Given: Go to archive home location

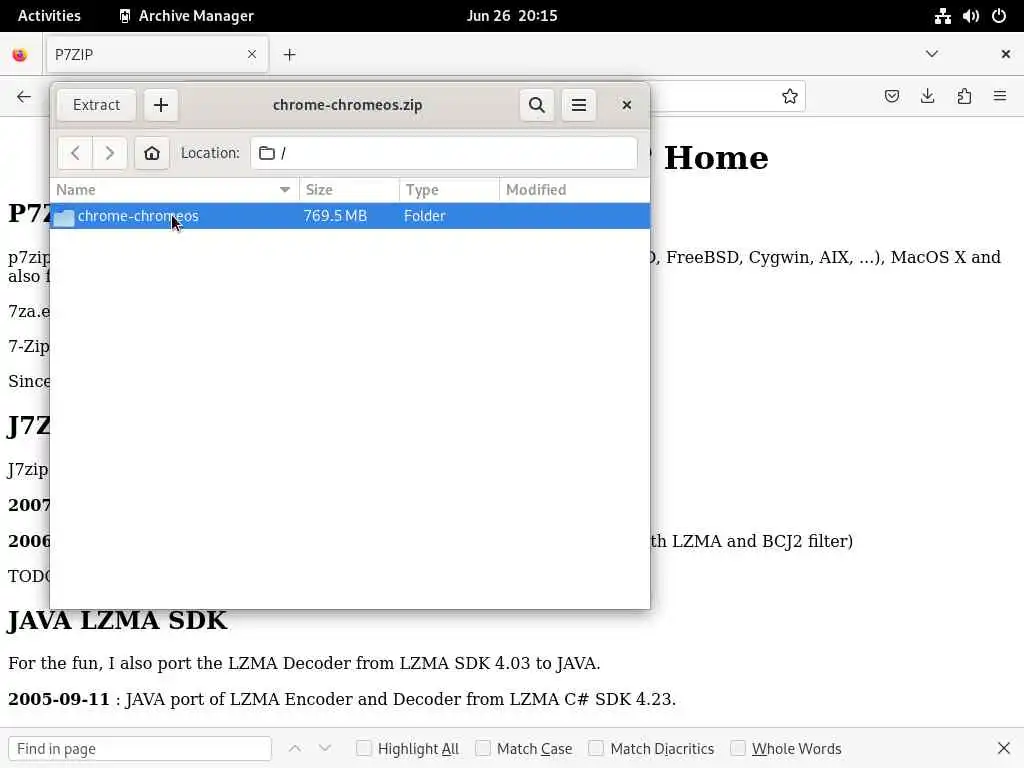Looking at the screenshot, I should point(152,153).
